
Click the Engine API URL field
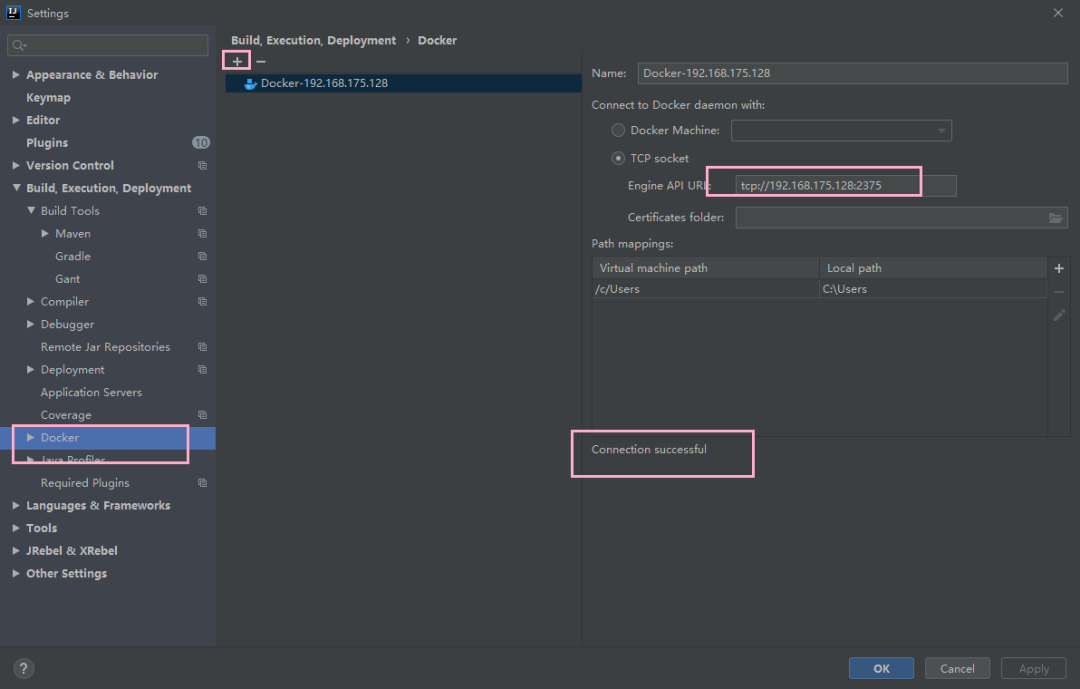pos(845,186)
